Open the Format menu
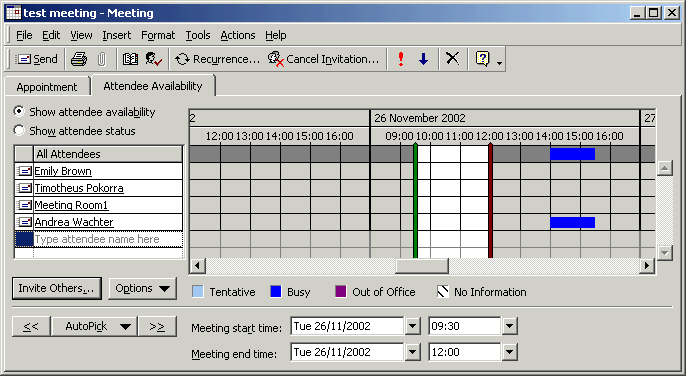Viewport: 686px width, 376px height. point(158,35)
